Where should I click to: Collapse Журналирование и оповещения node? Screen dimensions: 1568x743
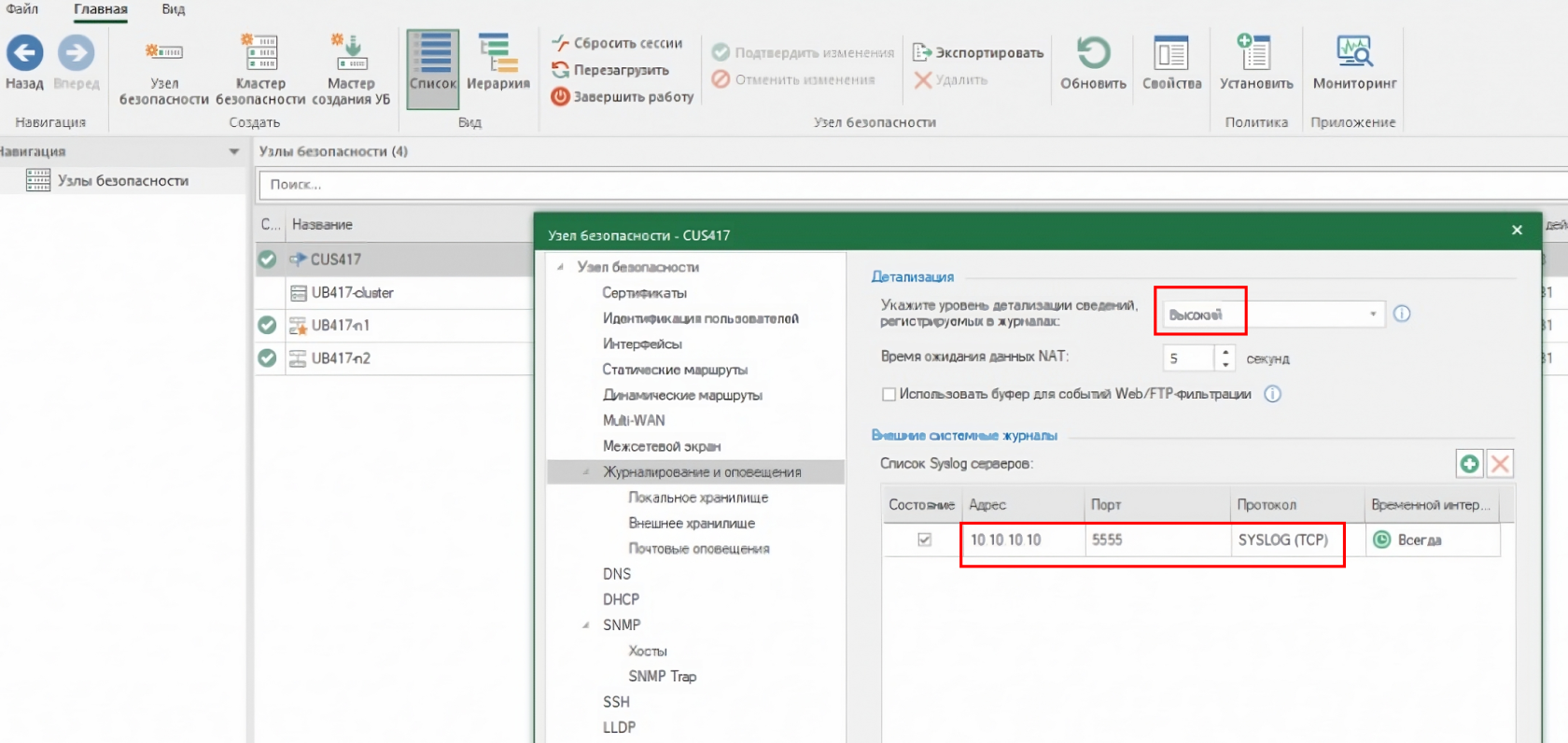click(586, 472)
